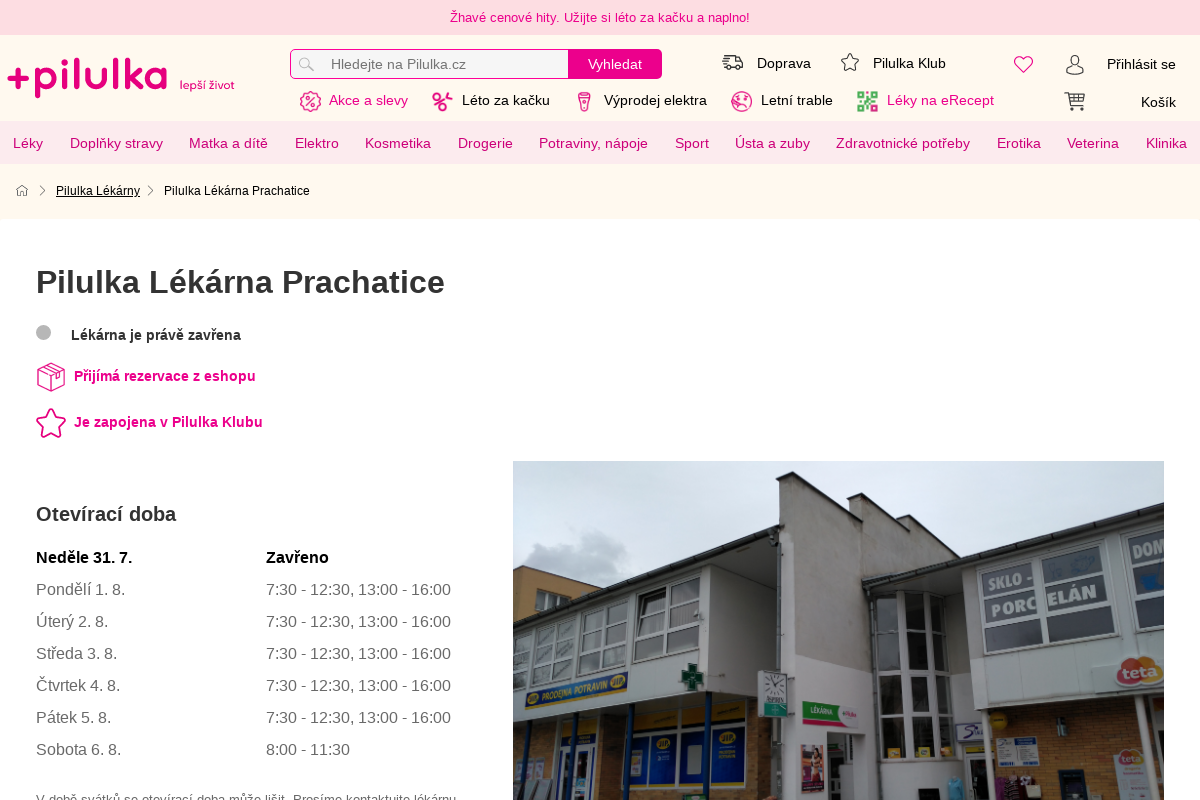Click the Středa 3. 8. row label
Image resolution: width=1200 pixels, height=800 pixels.
click(x=76, y=653)
